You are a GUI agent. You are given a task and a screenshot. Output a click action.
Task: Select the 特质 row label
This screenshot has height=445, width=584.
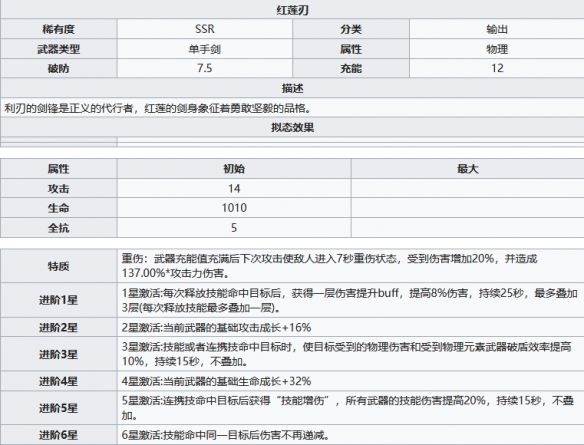58,266
